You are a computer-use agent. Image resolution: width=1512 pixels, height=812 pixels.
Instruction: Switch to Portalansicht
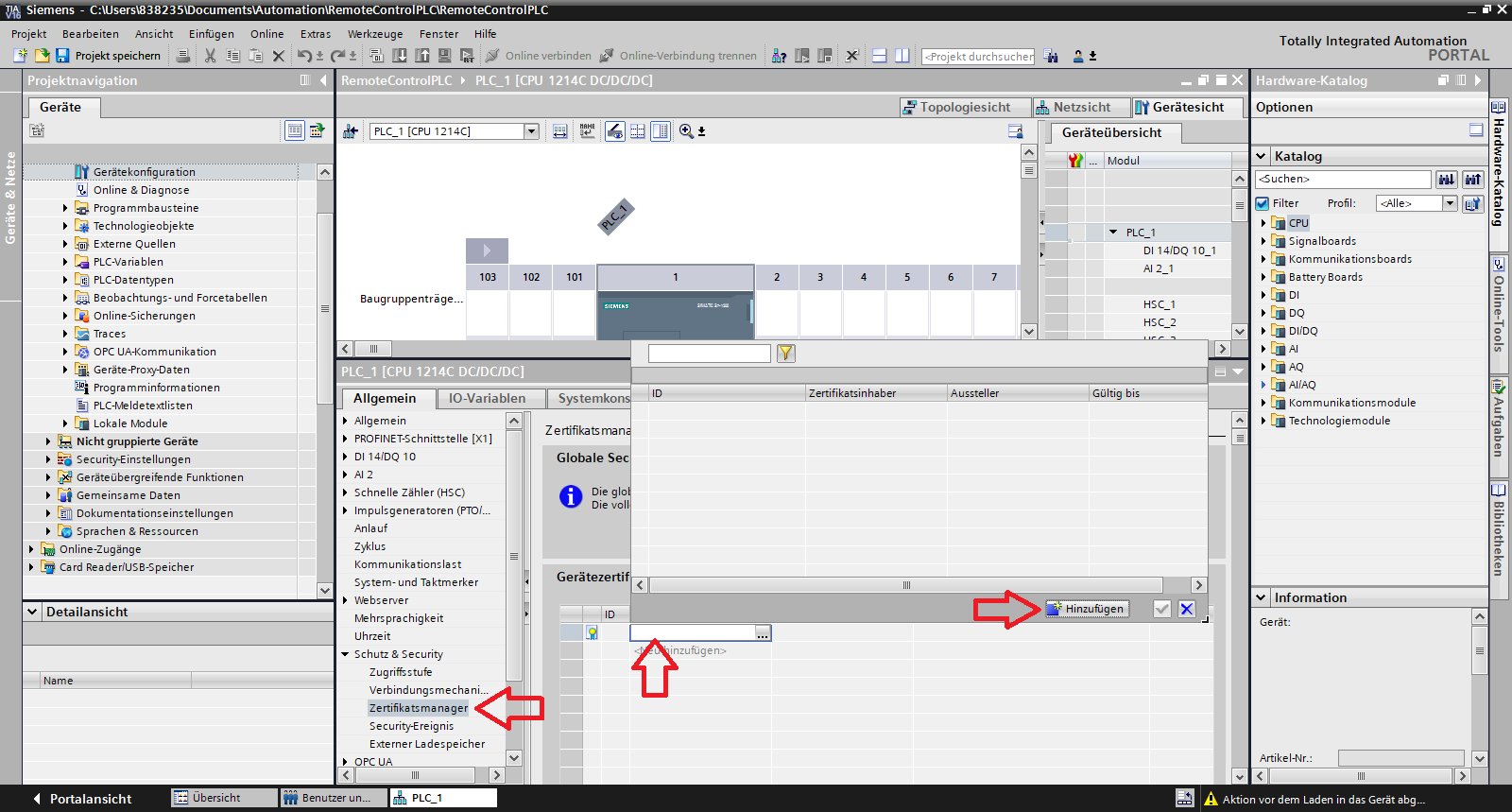[x=82, y=799]
